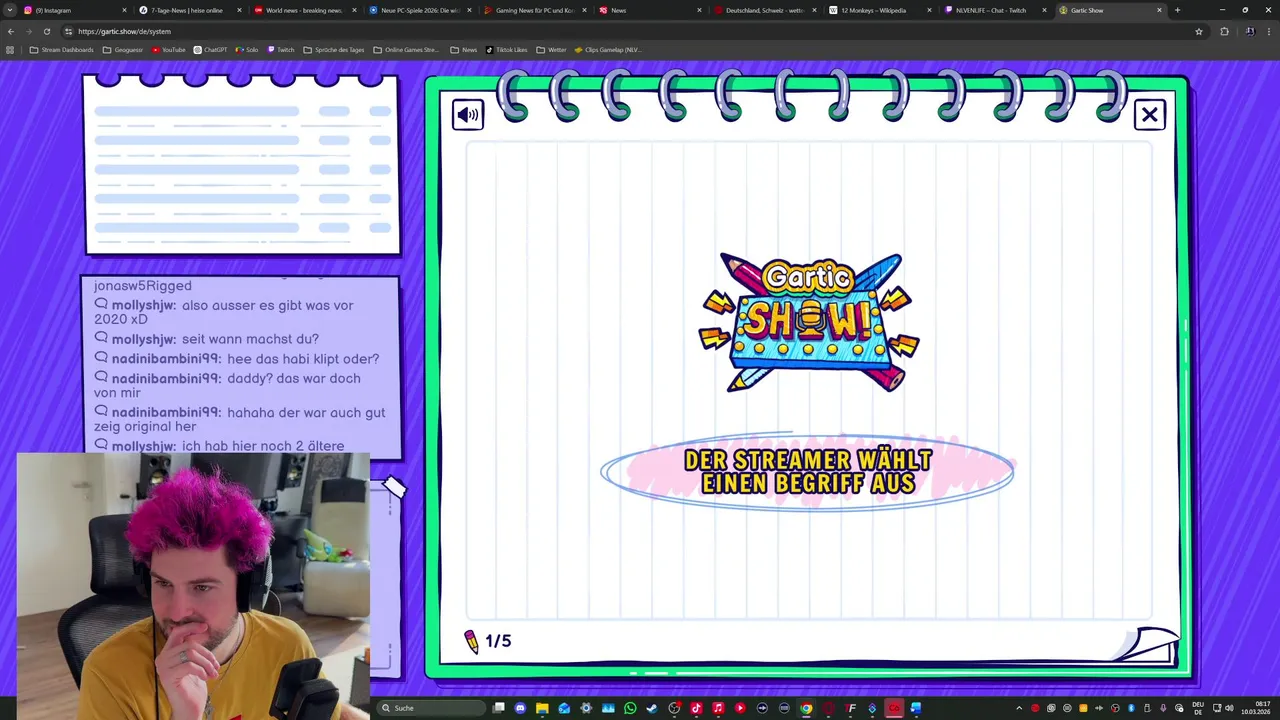Open the site info icon in the address bar
Image resolution: width=1280 pixels, height=720 pixels.
[x=68, y=31]
